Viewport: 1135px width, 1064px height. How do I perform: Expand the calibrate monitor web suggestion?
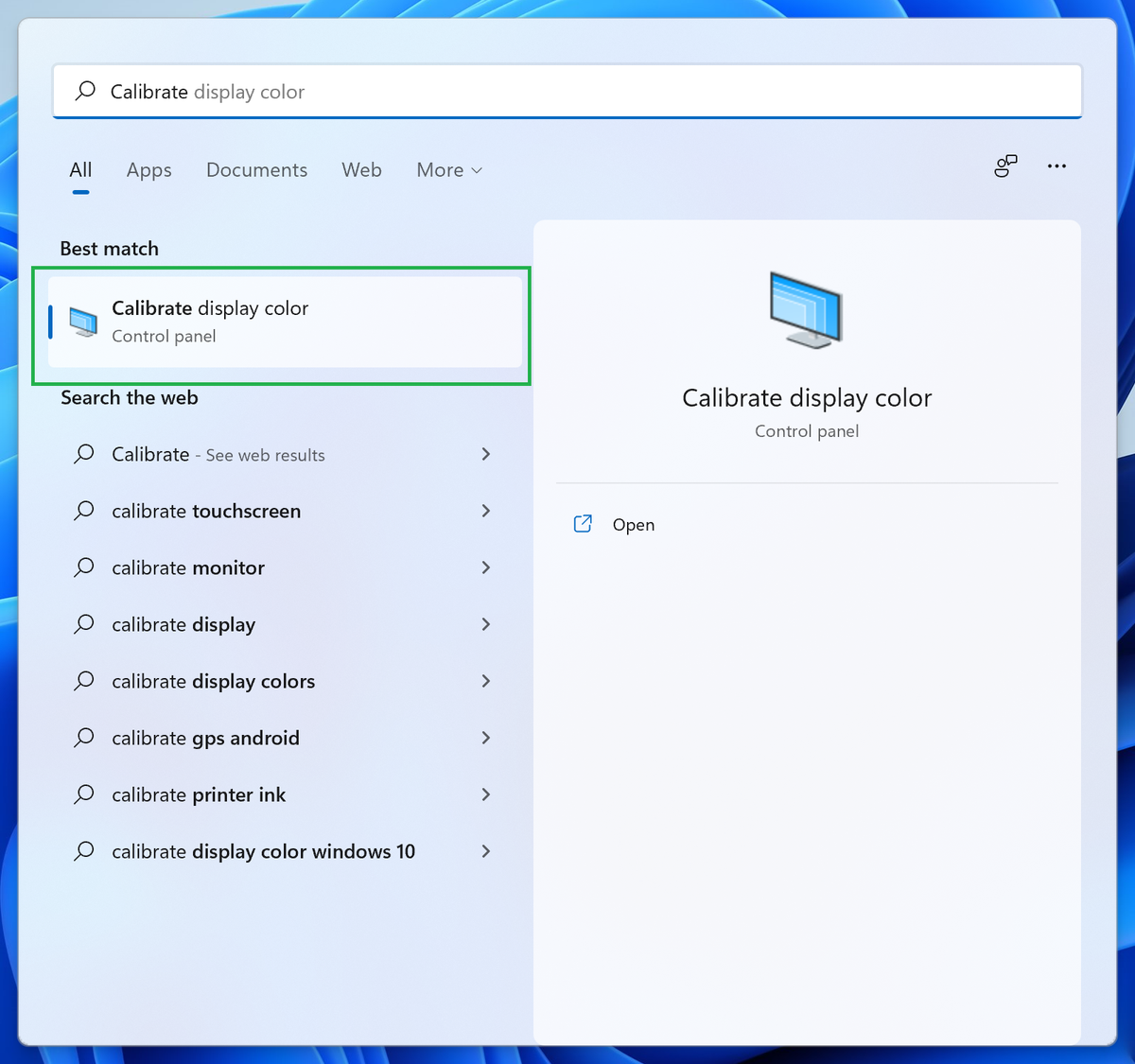click(x=485, y=567)
